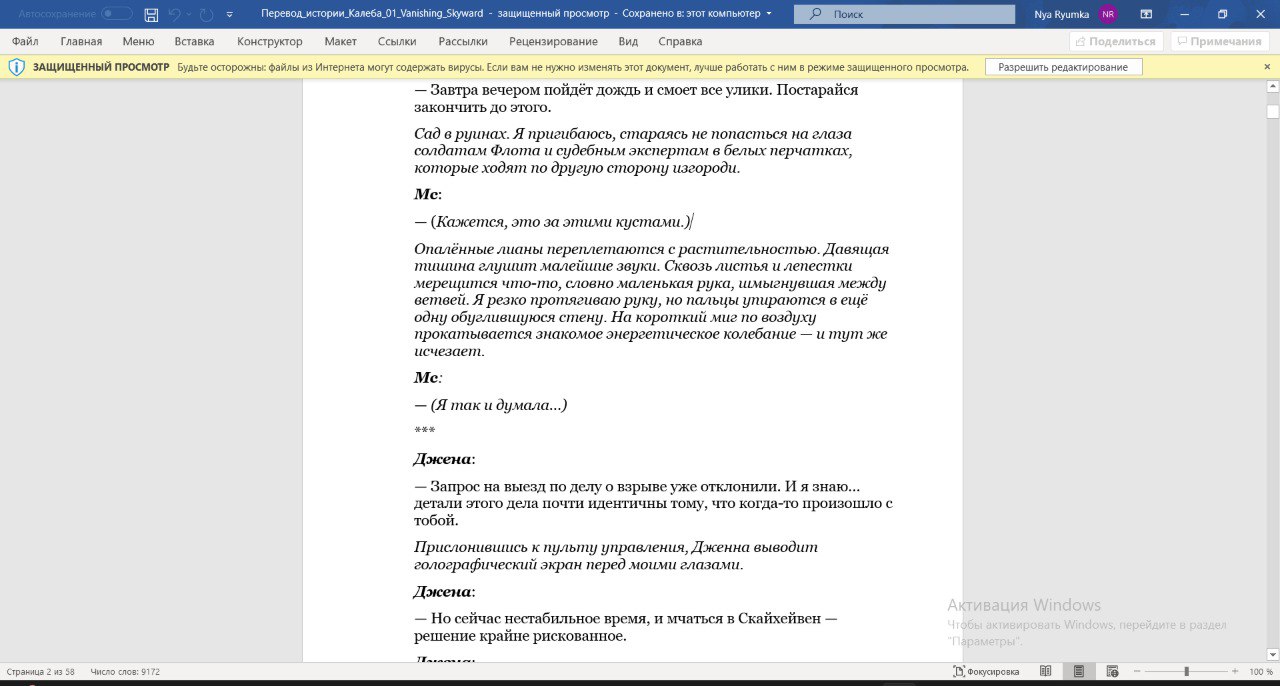Viewport: 1280px width, 686px height.
Task: Switch to the Главная tab
Action: (x=81, y=41)
